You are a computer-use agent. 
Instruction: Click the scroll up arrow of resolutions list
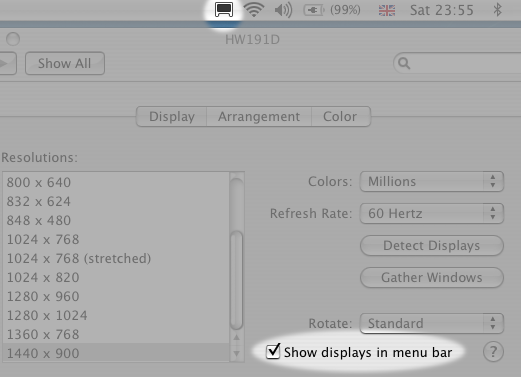pos(237,338)
